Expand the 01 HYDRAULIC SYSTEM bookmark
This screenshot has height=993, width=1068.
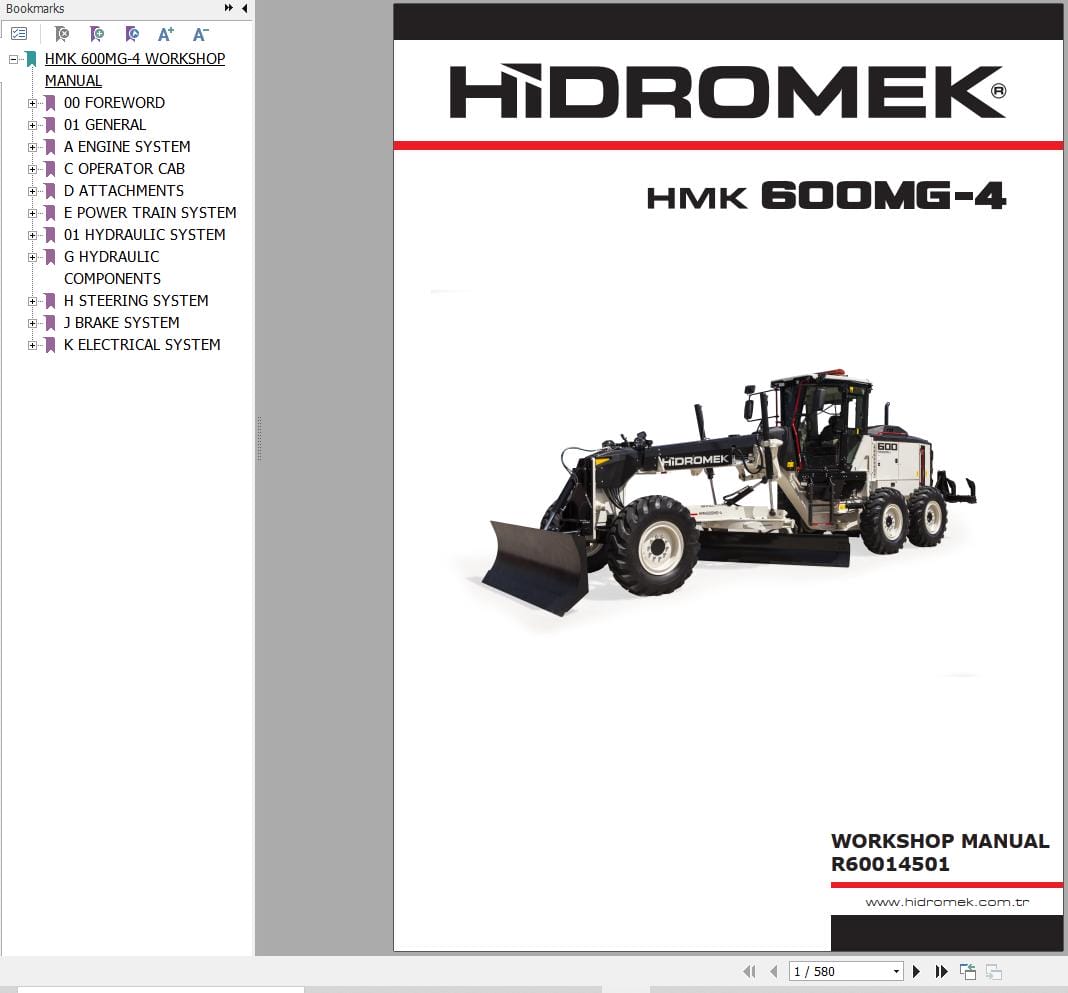tap(32, 235)
